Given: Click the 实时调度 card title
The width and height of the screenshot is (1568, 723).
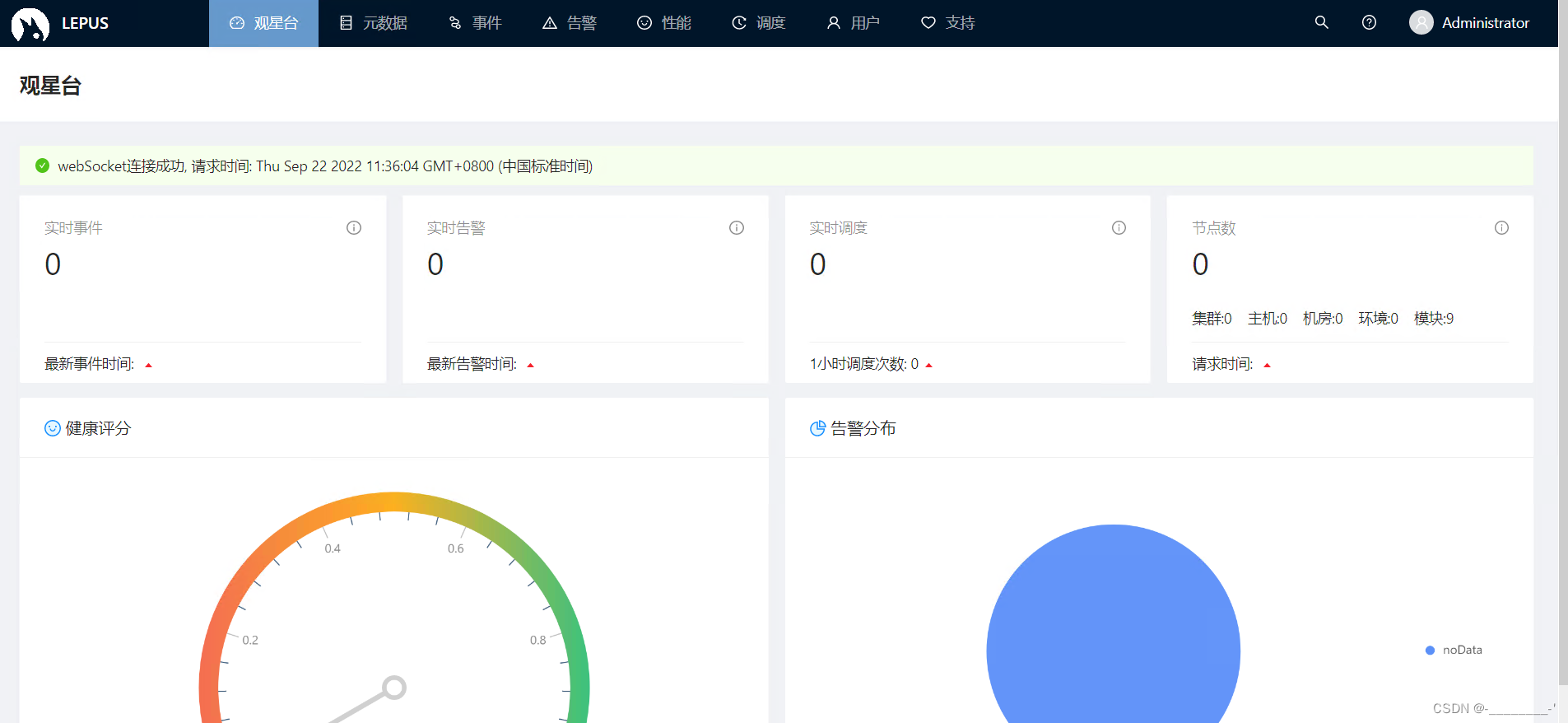Looking at the screenshot, I should [x=839, y=228].
